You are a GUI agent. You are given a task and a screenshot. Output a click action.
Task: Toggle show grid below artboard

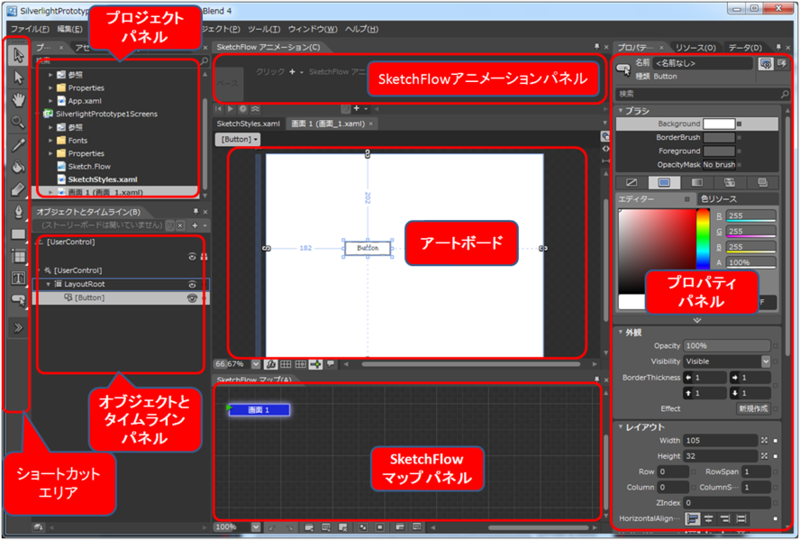pos(286,364)
